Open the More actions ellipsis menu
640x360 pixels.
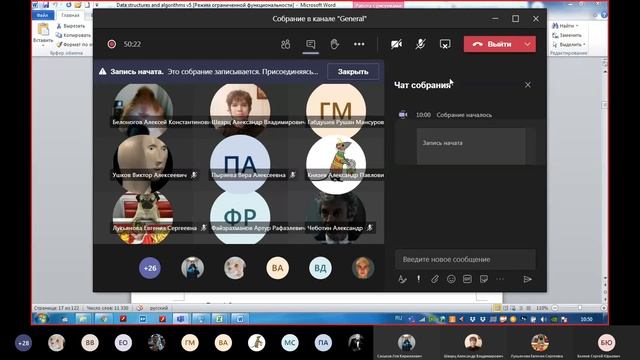click(359, 44)
